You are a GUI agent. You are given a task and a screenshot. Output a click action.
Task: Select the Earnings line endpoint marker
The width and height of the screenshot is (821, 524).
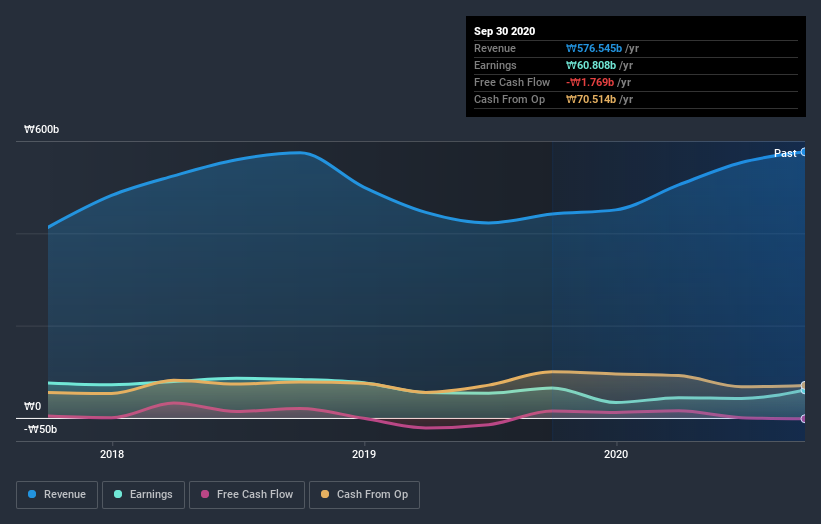point(804,391)
